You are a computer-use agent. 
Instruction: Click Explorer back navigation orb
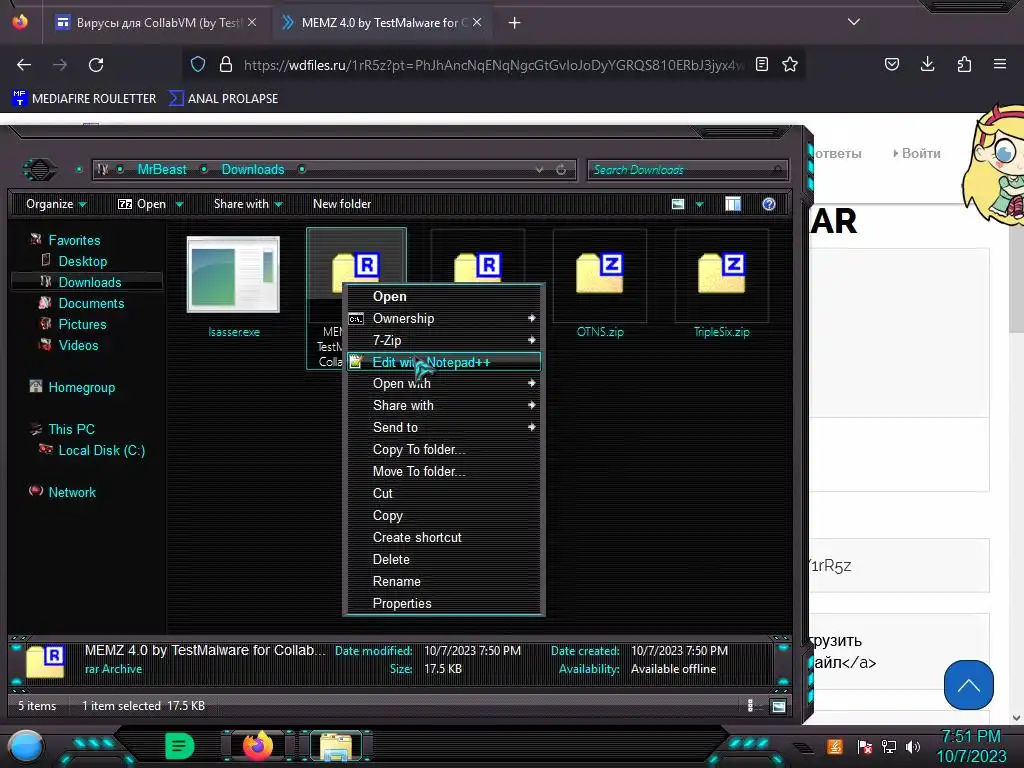coord(39,170)
